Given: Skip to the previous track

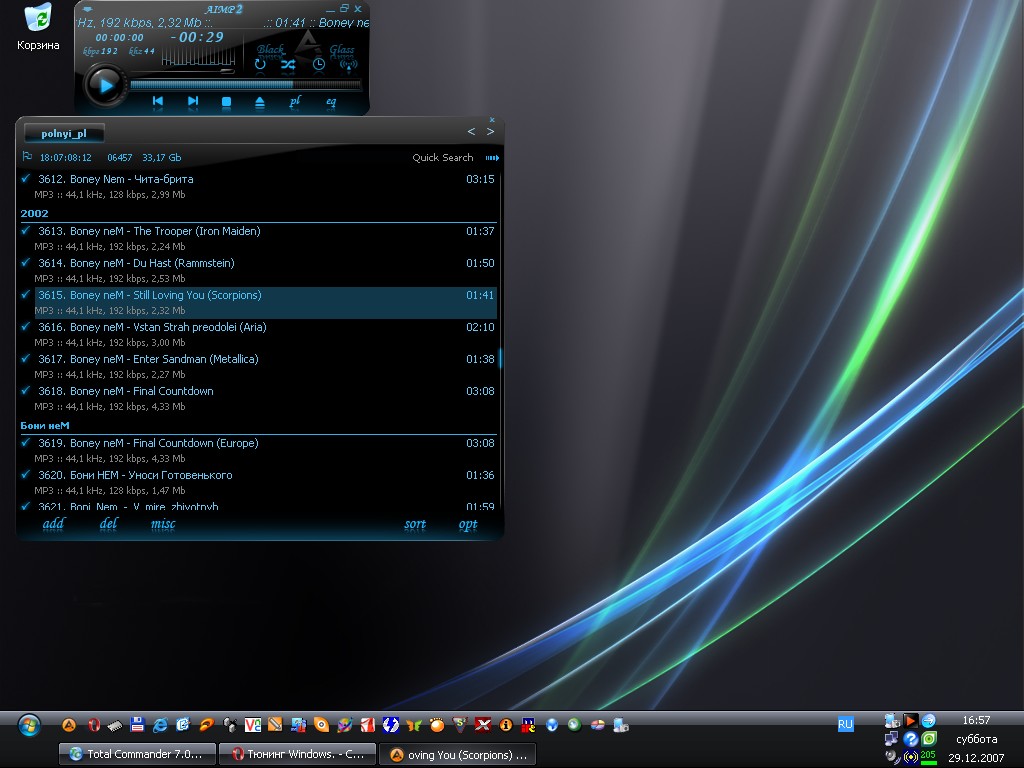Looking at the screenshot, I should tap(157, 101).
